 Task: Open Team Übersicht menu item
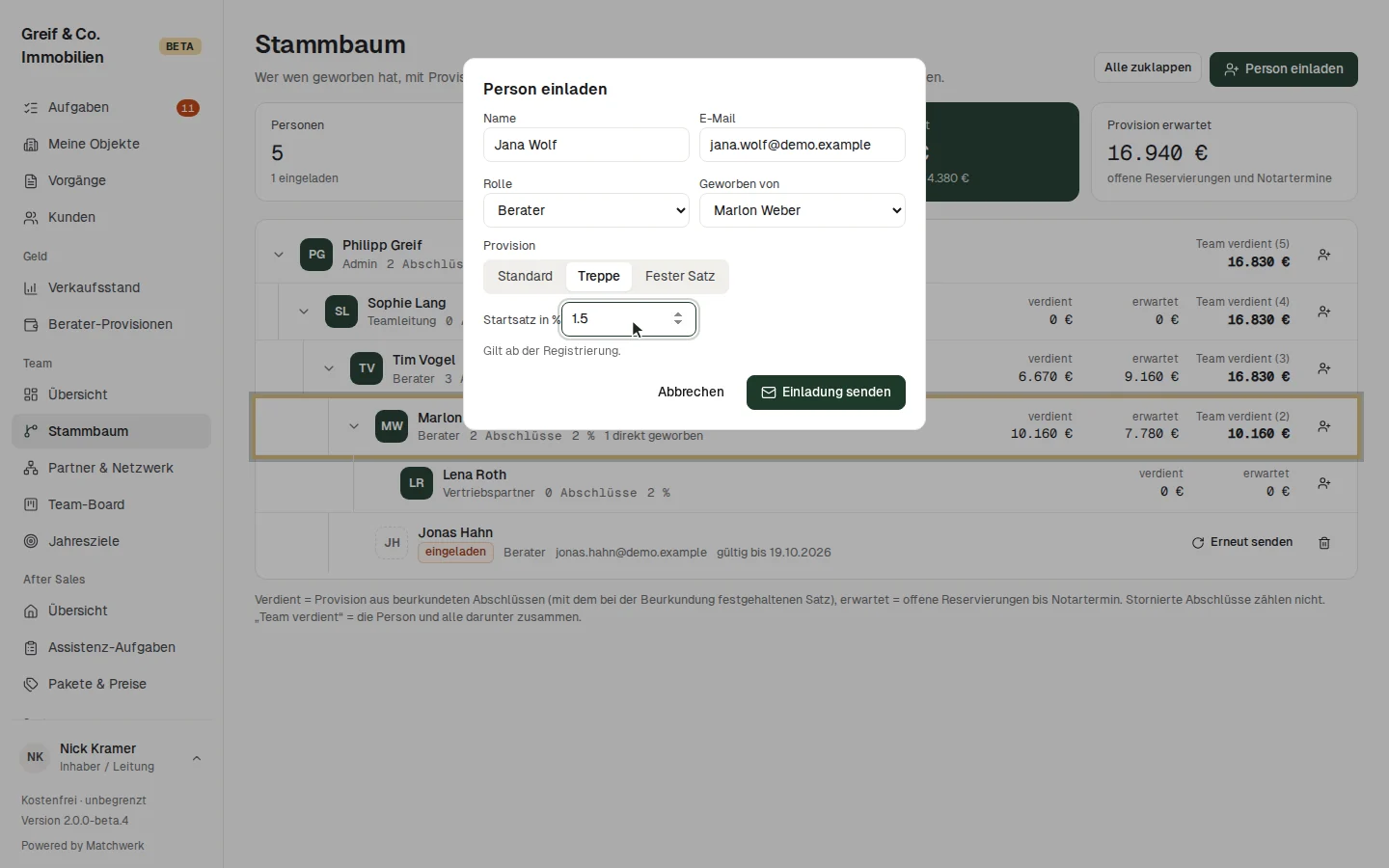pyautogui.click(x=111, y=394)
